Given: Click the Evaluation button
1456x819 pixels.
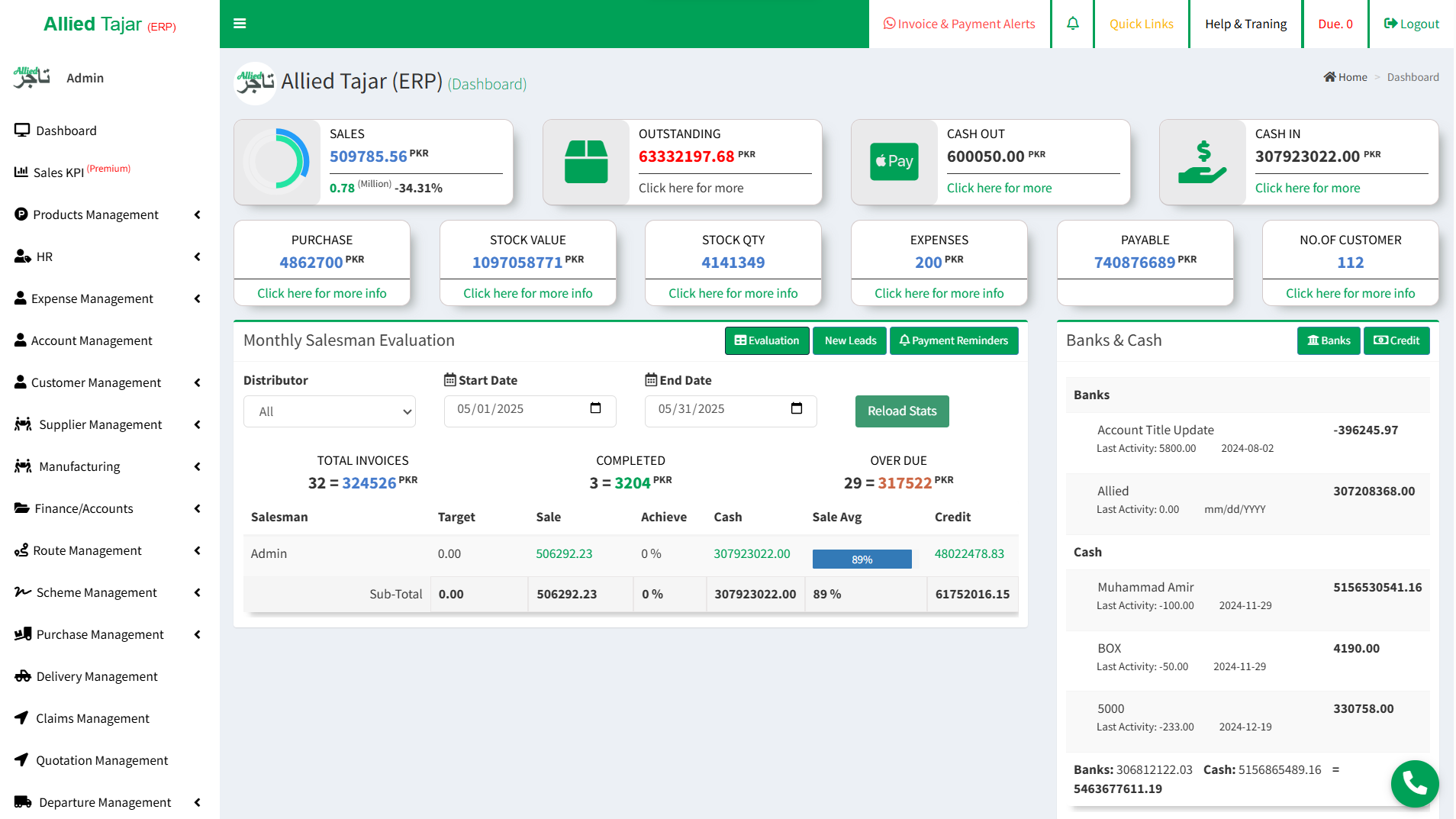Looking at the screenshot, I should pos(766,340).
